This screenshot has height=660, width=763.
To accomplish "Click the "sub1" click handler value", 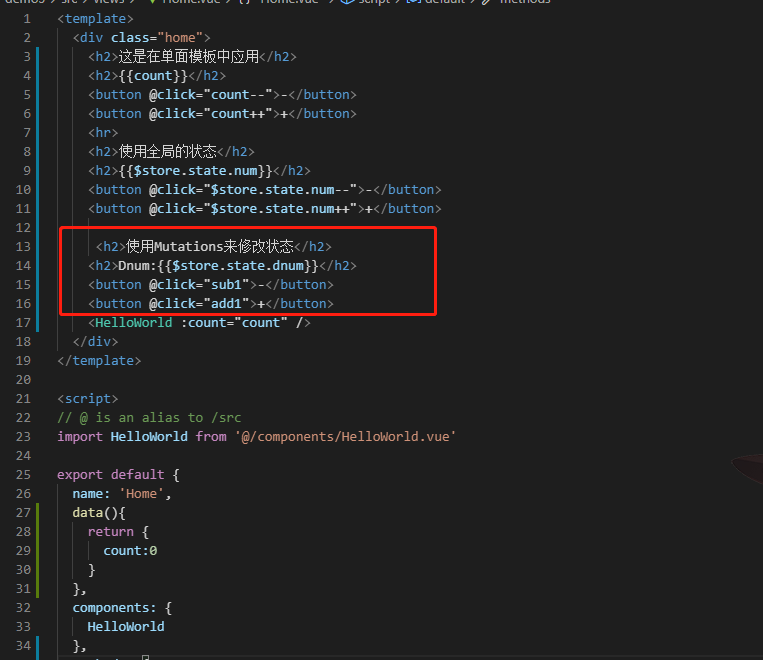I will tap(226, 285).
